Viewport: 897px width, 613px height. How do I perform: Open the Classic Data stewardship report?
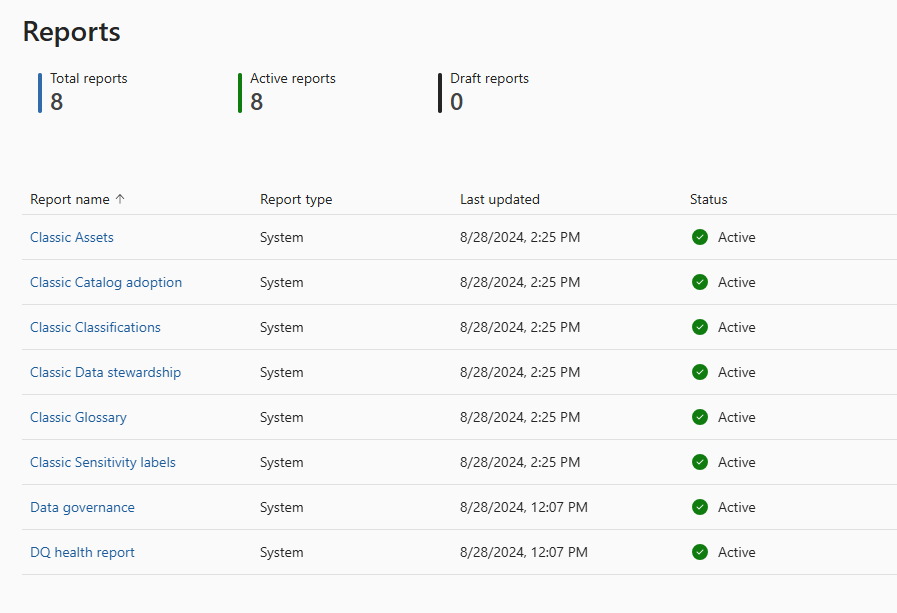click(x=105, y=372)
